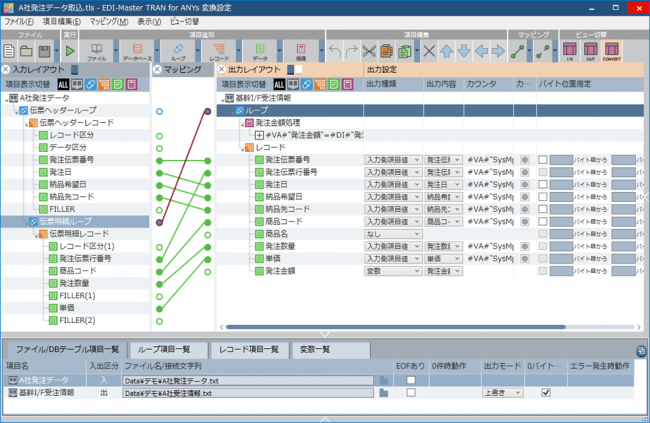This screenshot has height=423, width=650.
Task: Open the dropdown arrow beside the ループ toolbar button
Action: coord(198,52)
